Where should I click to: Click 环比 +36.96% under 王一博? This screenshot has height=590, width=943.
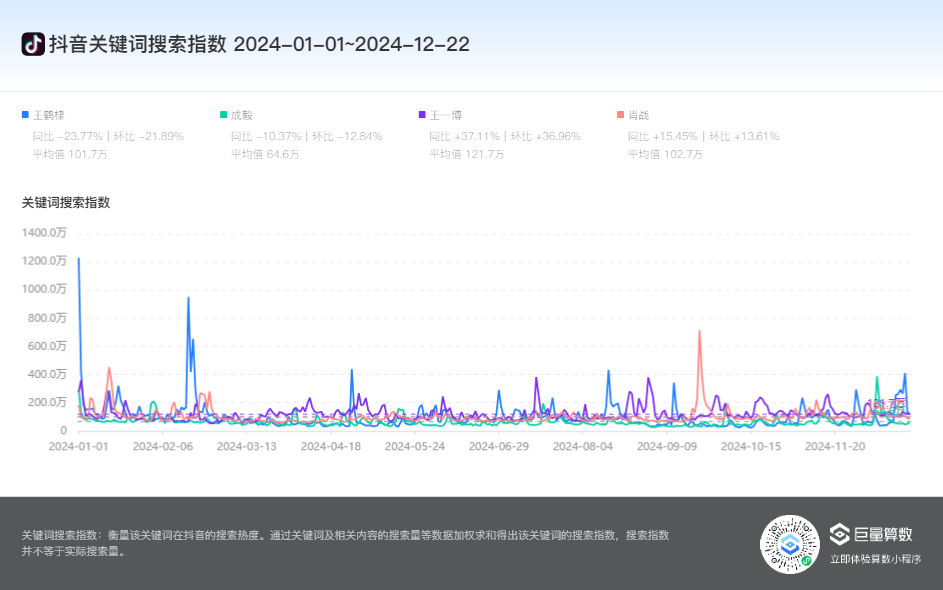tap(545, 137)
